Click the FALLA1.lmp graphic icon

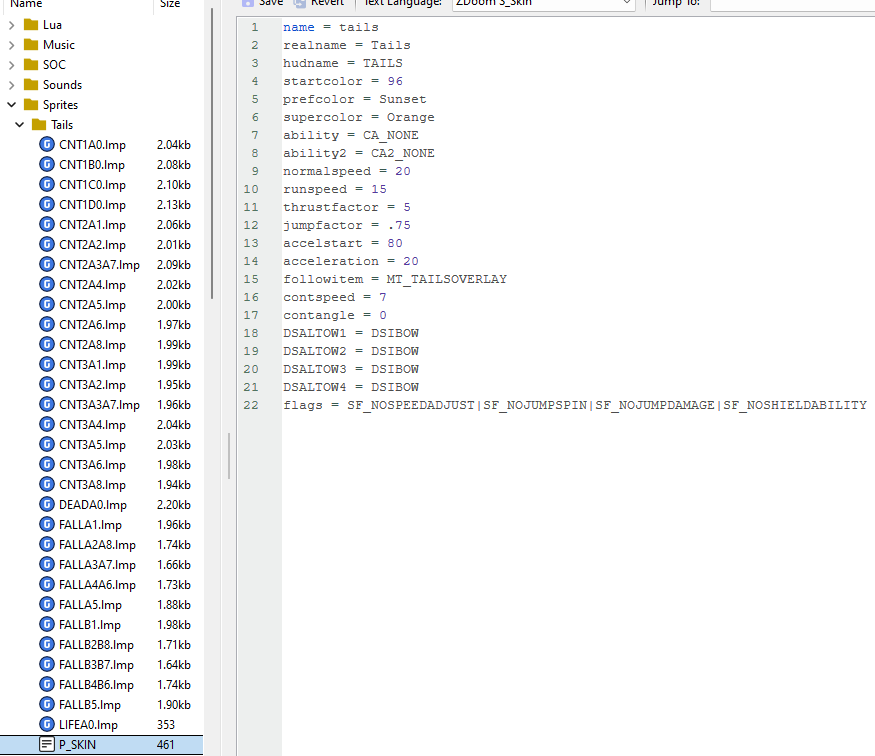[47, 524]
